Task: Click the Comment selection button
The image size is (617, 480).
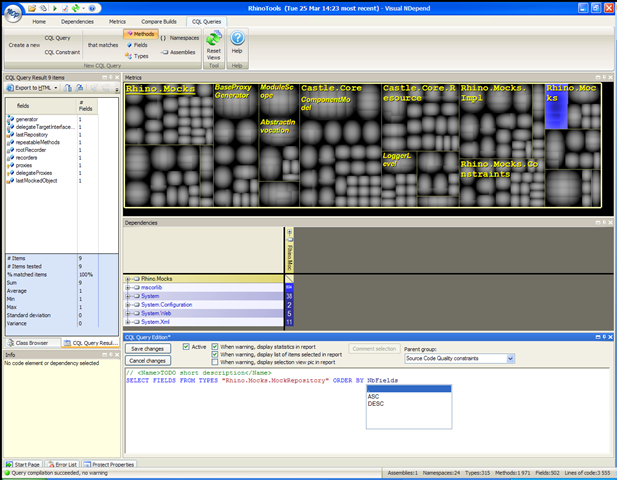Action: pos(374,349)
